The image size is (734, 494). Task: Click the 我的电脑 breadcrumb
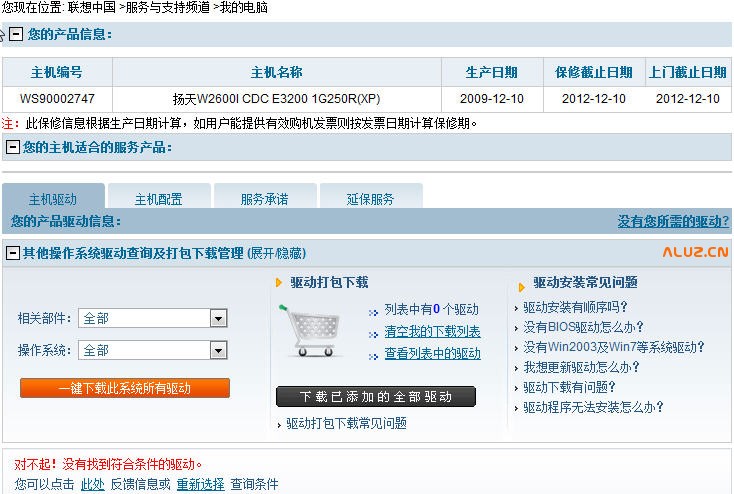pos(243,7)
